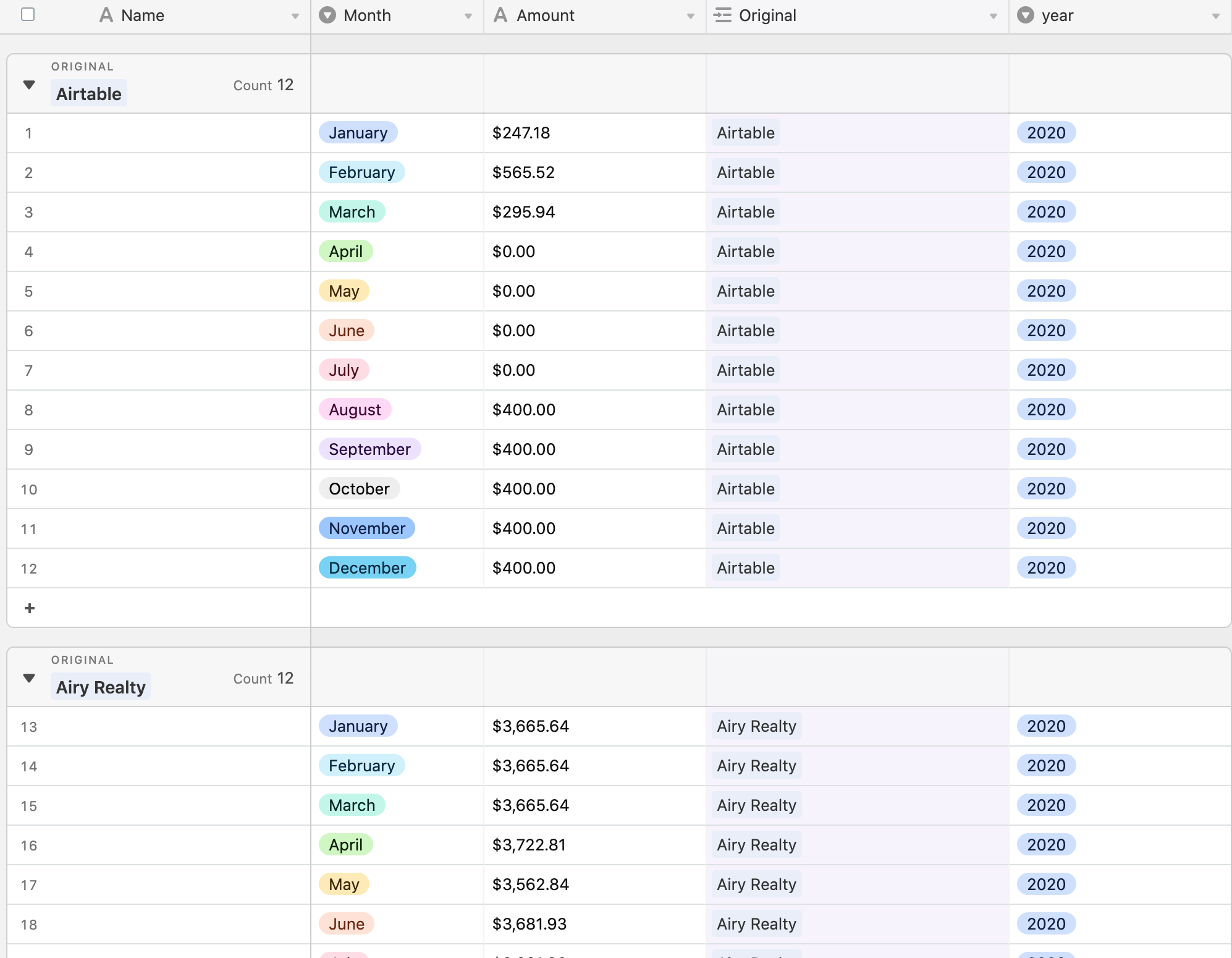
Task: Click the 2020 year tag in row 18
Action: point(1047,923)
